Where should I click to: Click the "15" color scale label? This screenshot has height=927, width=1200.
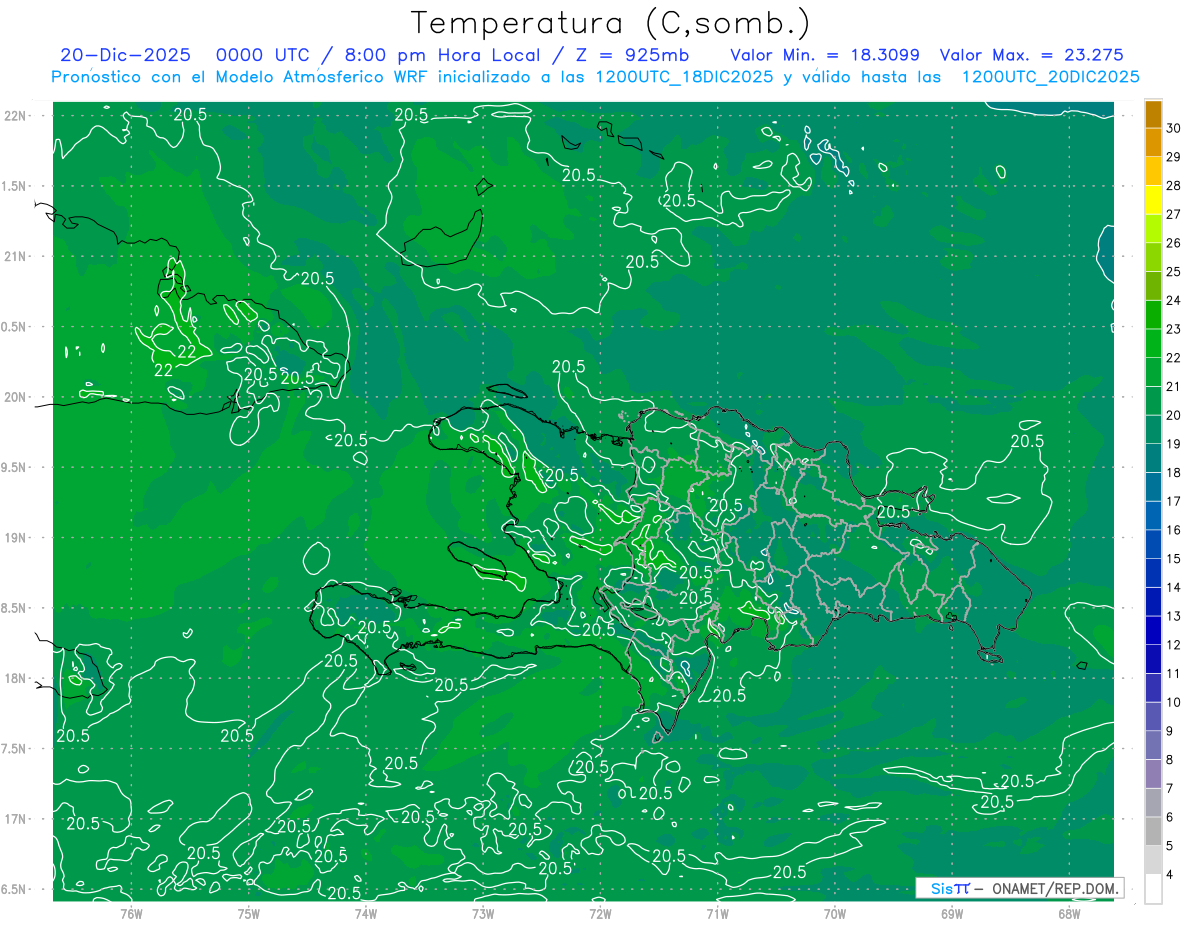(x=1174, y=559)
